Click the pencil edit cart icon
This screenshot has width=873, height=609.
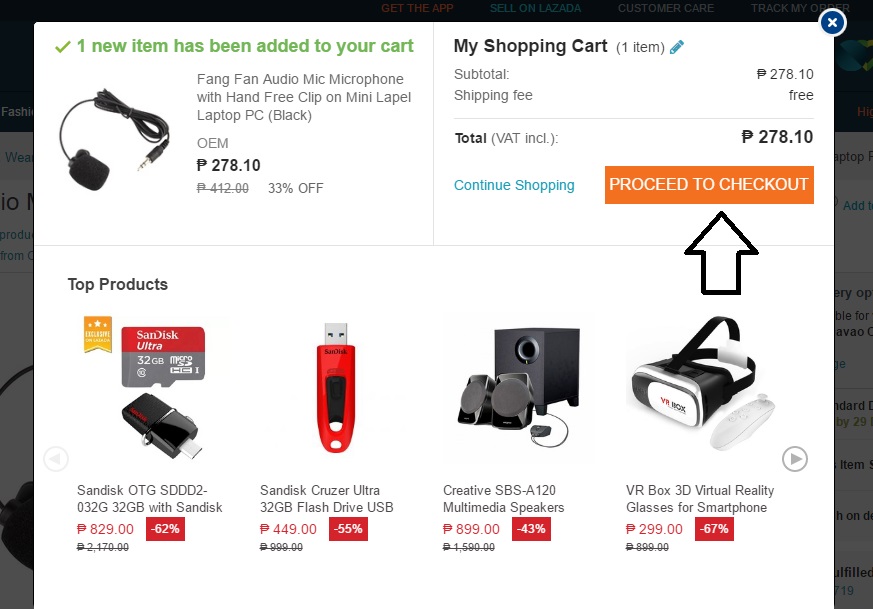678,47
